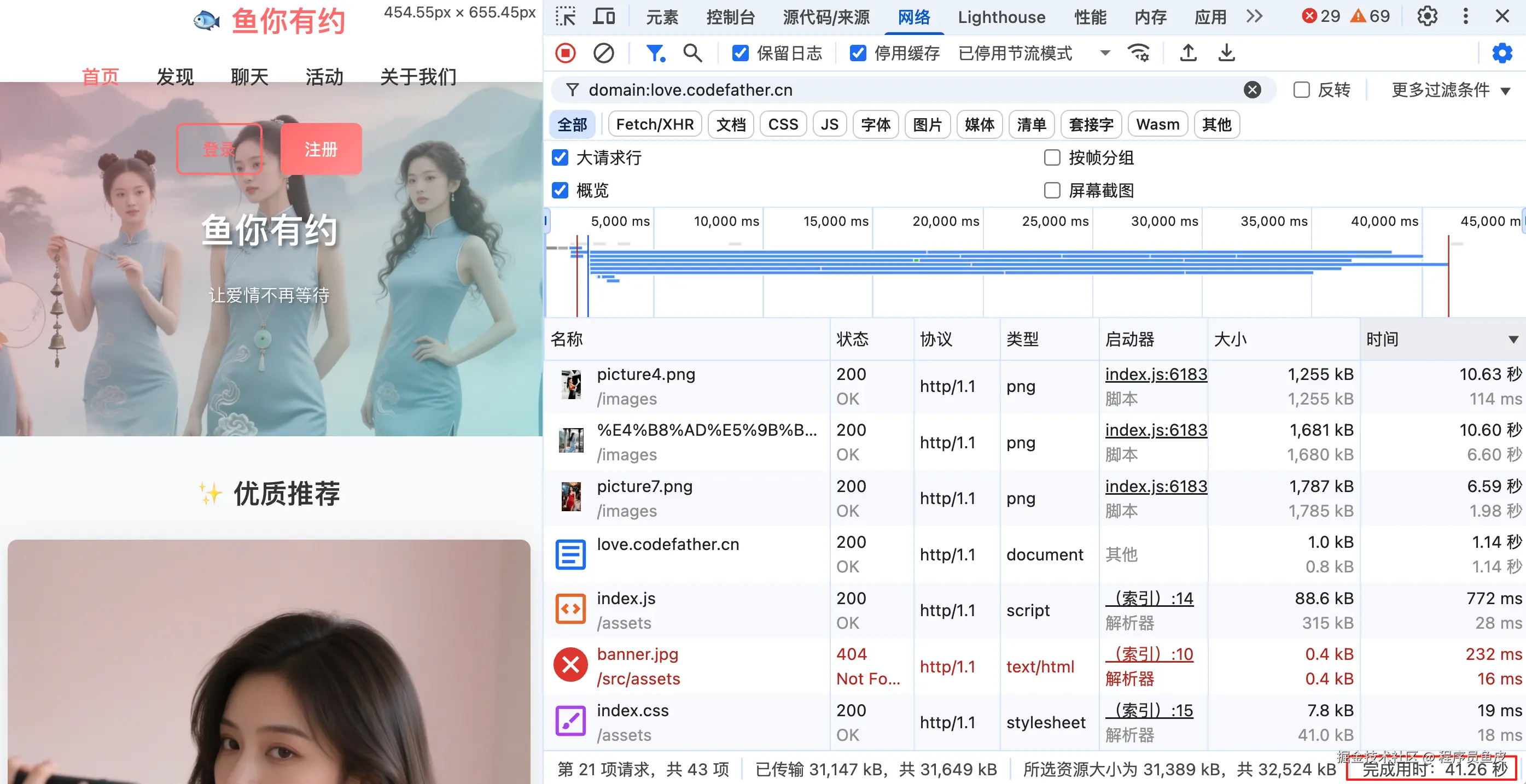Viewport: 1526px width, 784px height.
Task: Open the 更多过滤条件 dropdown
Action: coord(1449,90)
